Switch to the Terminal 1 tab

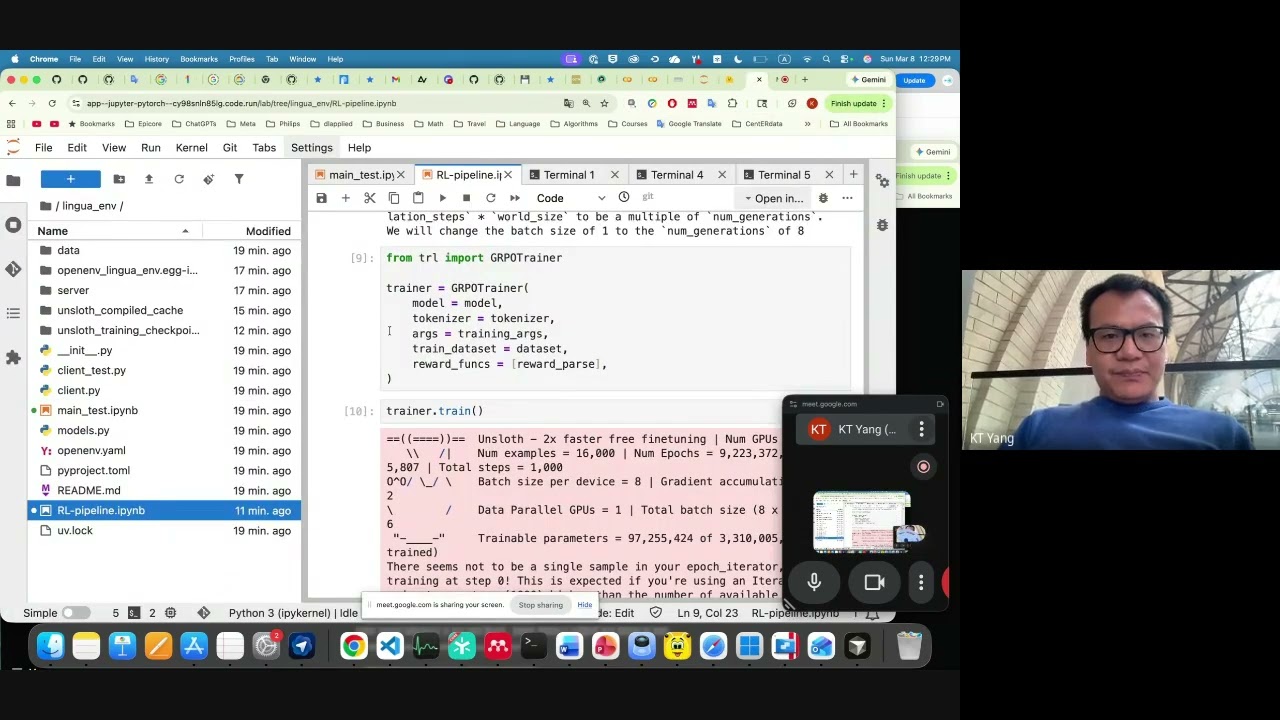pos(568,175)
